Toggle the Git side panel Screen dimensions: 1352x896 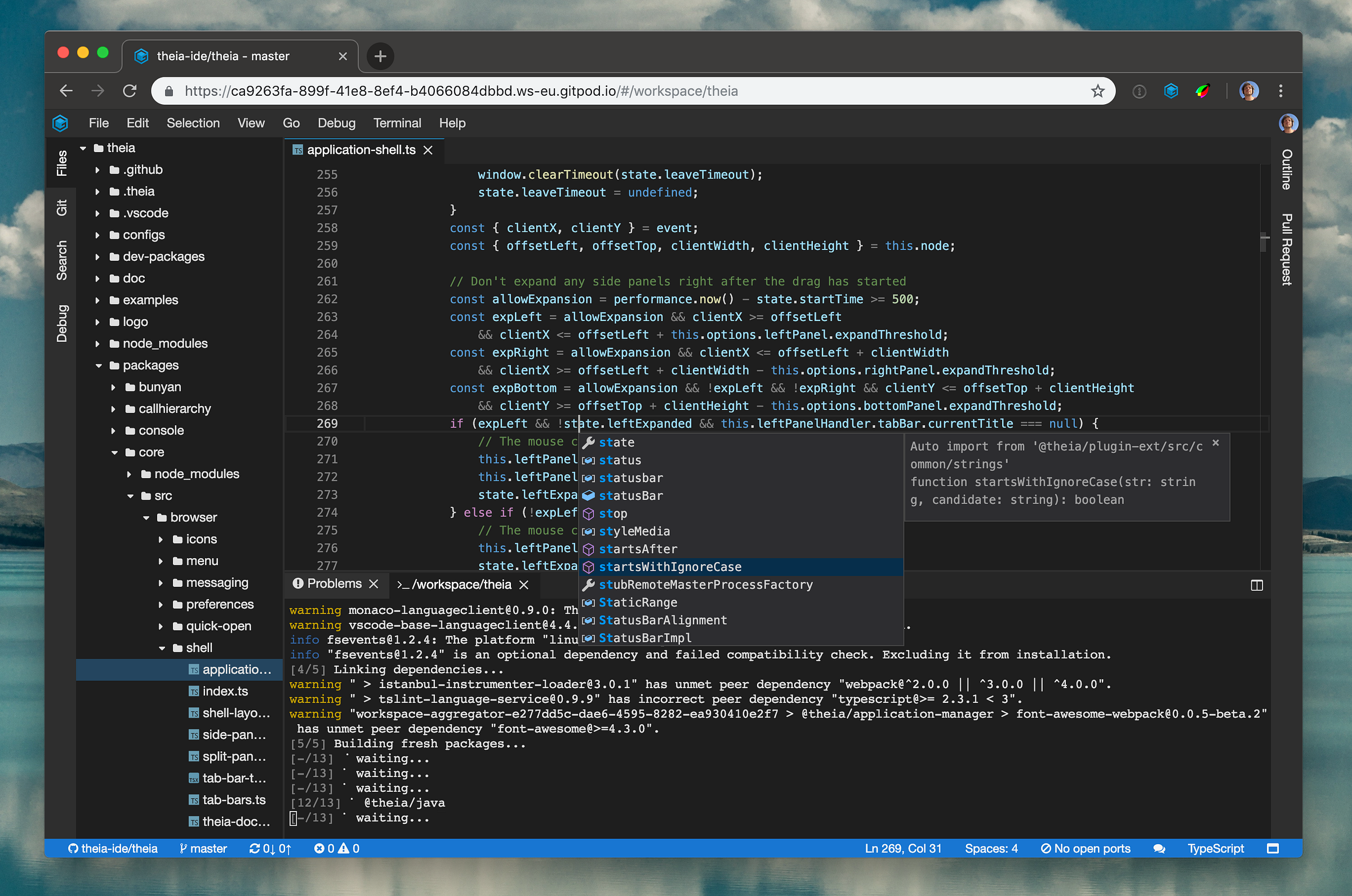point(62,207)
